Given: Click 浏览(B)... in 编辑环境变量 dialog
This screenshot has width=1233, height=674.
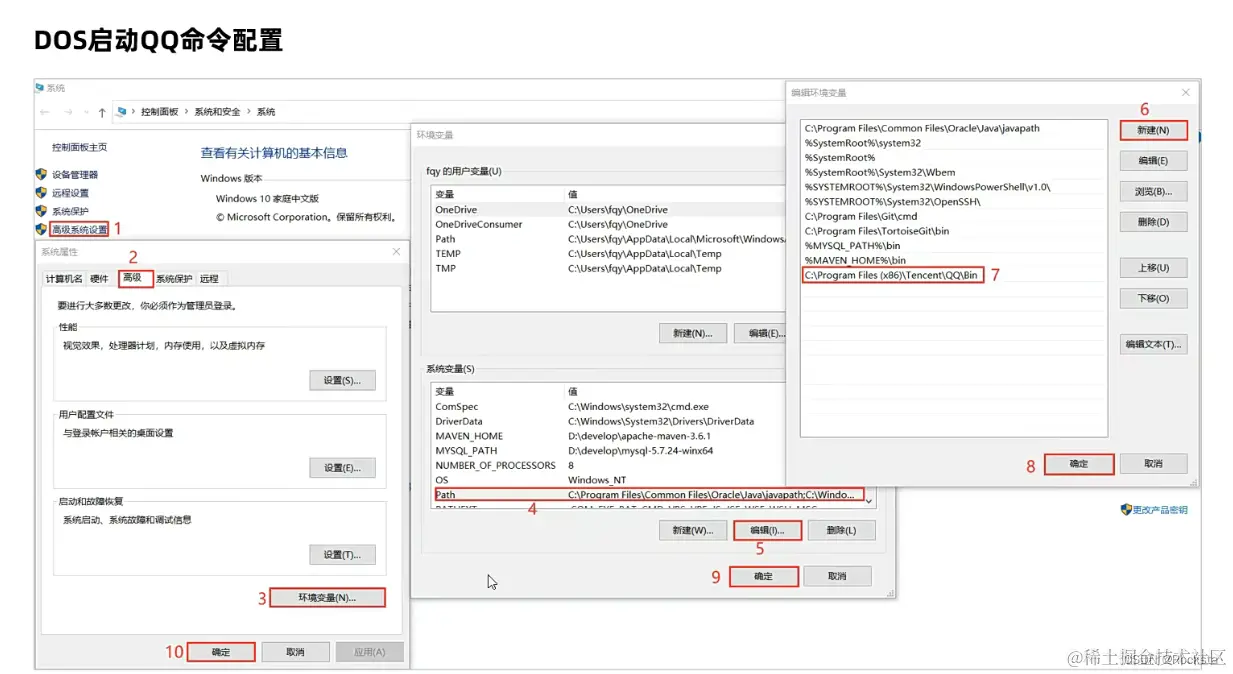Looking at the screenshot, I should tap(1153, 191).
